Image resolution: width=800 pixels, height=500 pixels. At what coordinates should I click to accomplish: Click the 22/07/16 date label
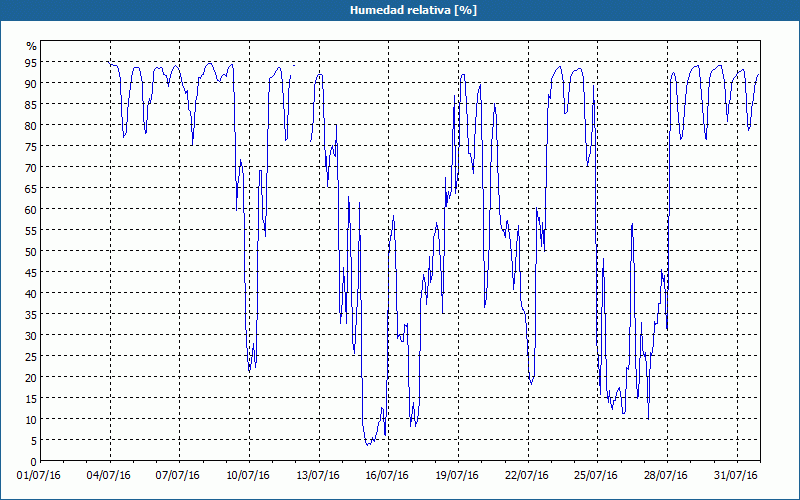click(x=527, y=476)
